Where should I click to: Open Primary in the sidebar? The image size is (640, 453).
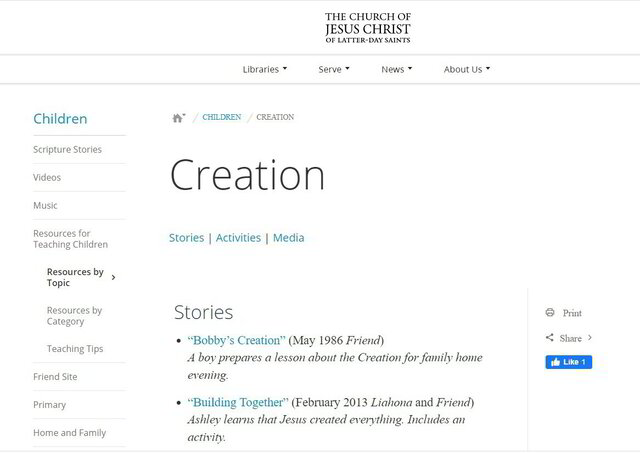pyautogui.click(x=49, y=405)
